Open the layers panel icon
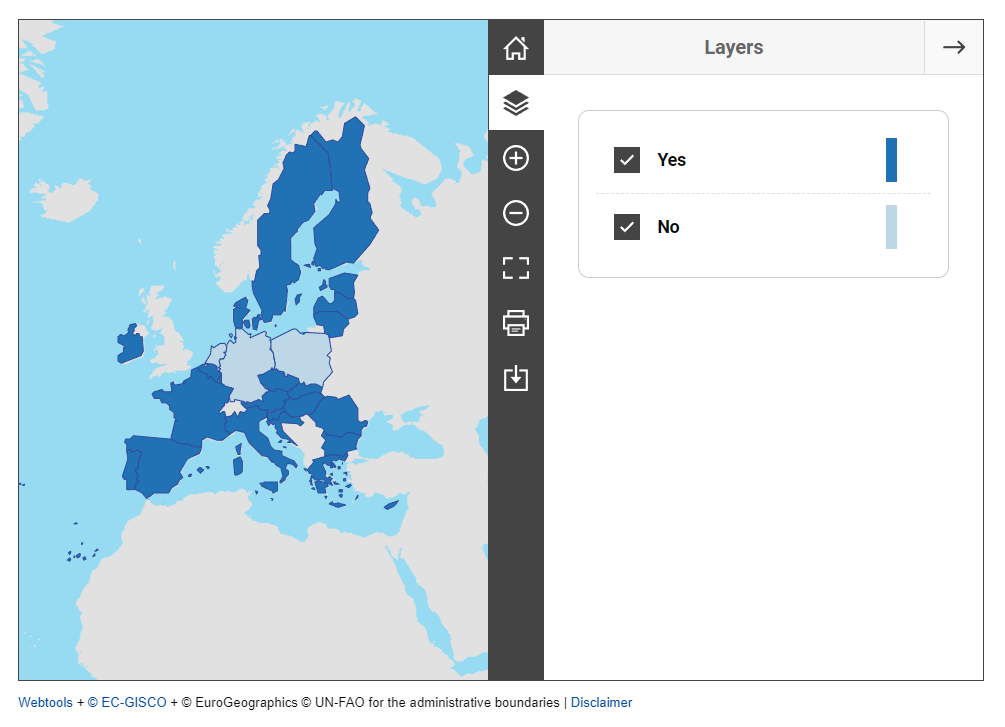Image resolution: width=1005 pixels, height=727 pixels. [515, 102]
